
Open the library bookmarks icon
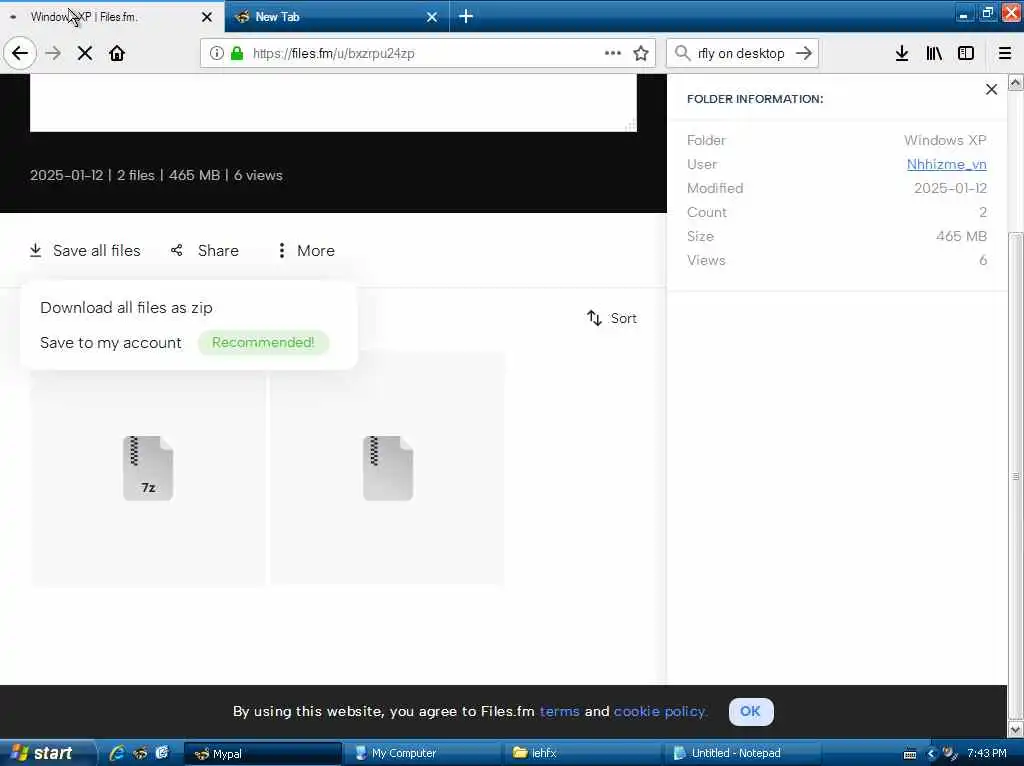[934, 53]
